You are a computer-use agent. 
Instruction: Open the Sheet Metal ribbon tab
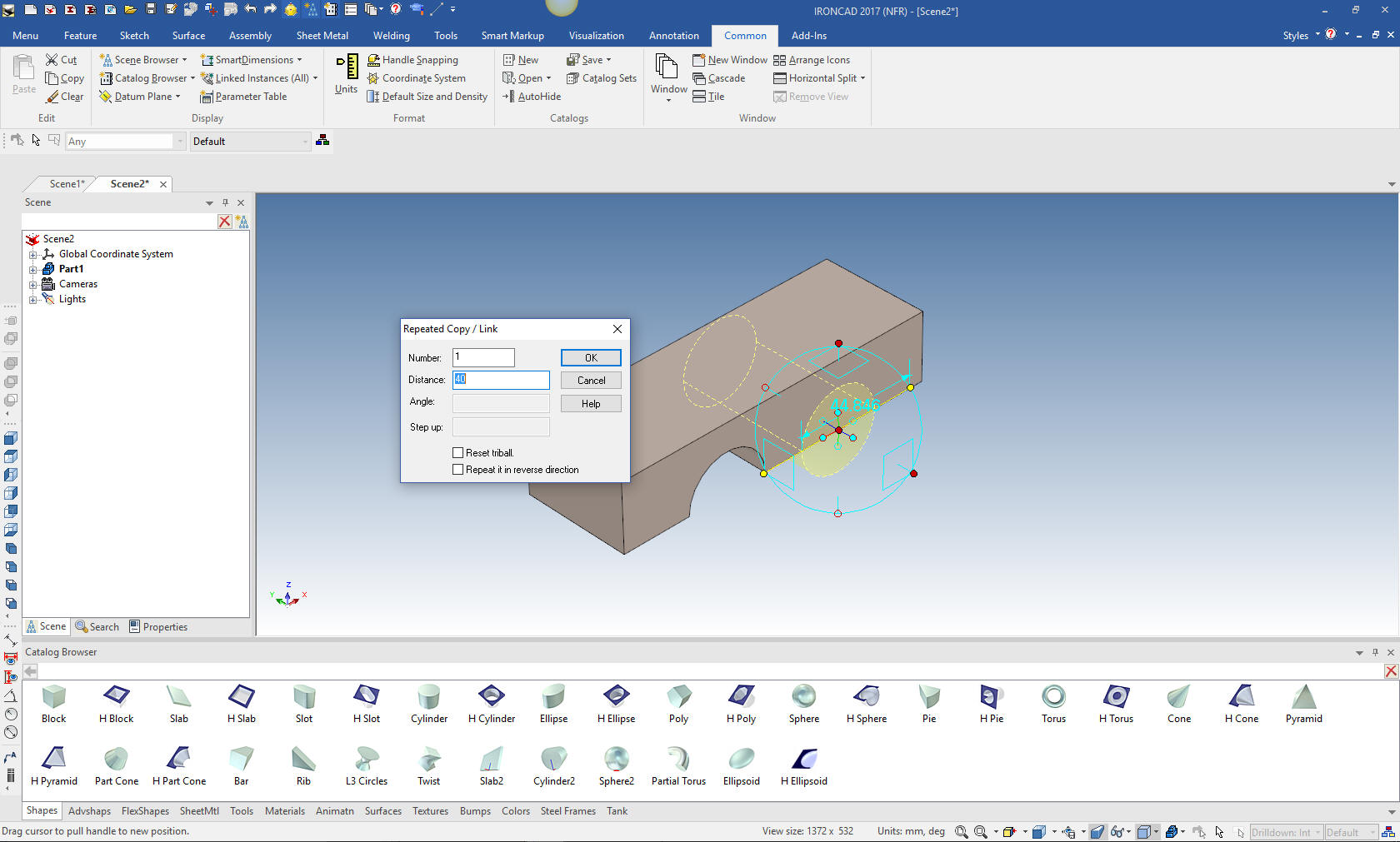coord(322,36)
